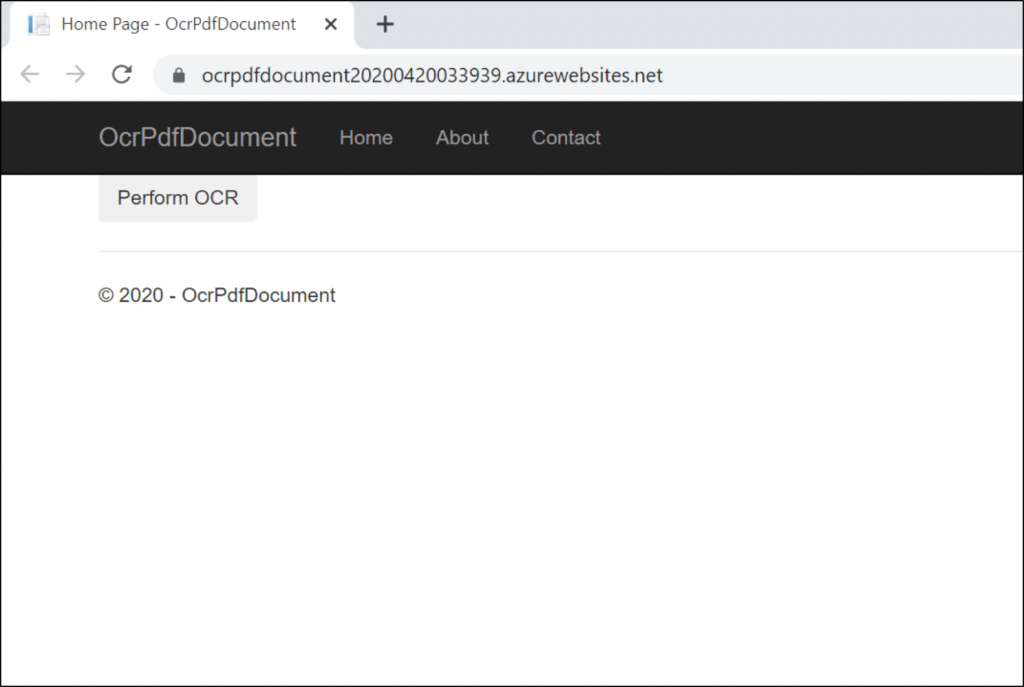The image size is (1024, 687).
Task: Select the copyright footer text
Action: pyautogui.click(x=216, y=295)
